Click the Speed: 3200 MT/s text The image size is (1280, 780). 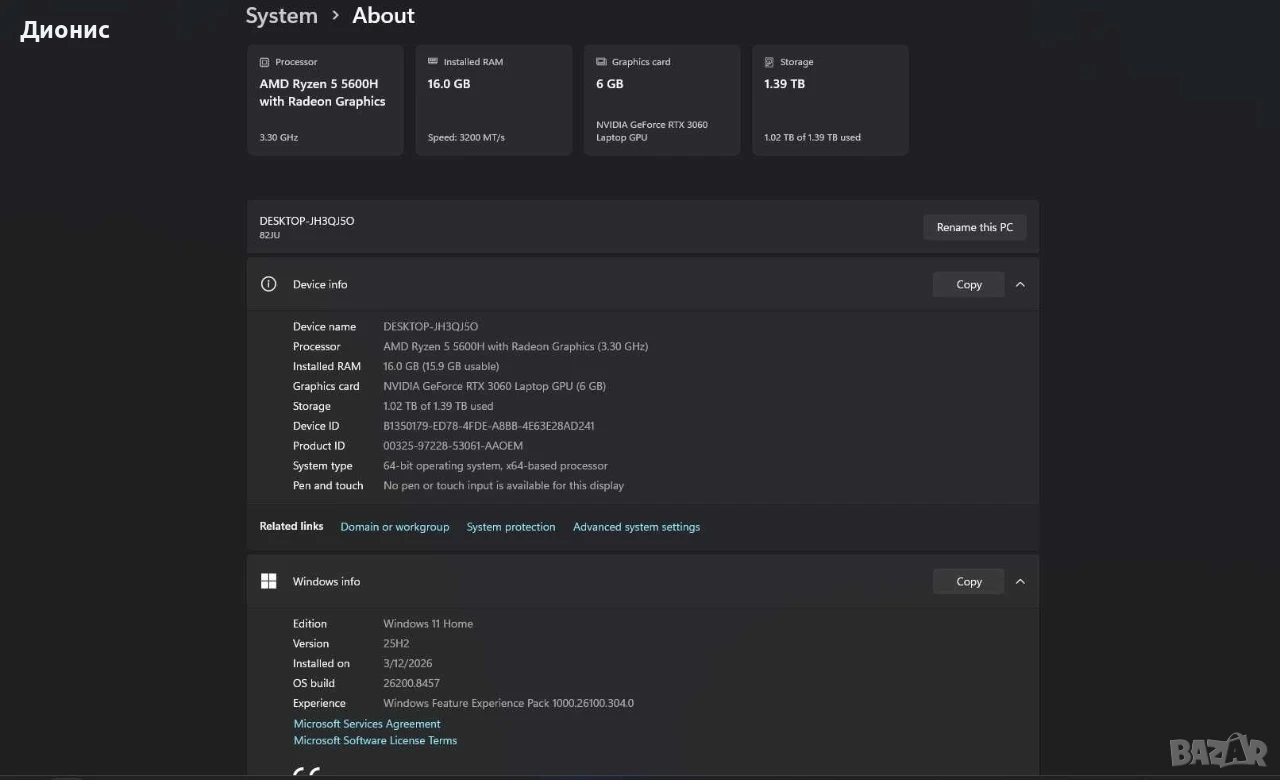[466, 138]
